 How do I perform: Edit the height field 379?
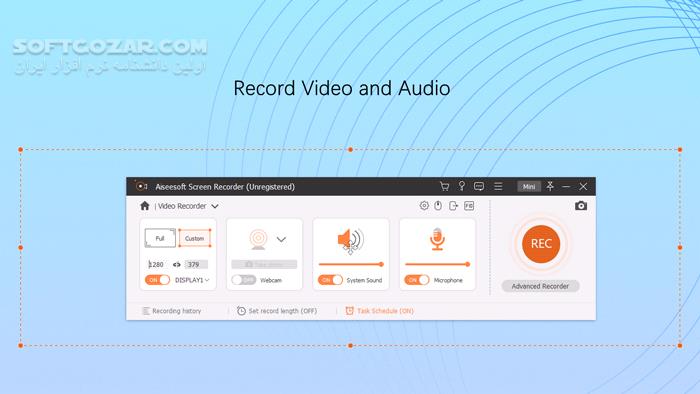tap(196, 265)
